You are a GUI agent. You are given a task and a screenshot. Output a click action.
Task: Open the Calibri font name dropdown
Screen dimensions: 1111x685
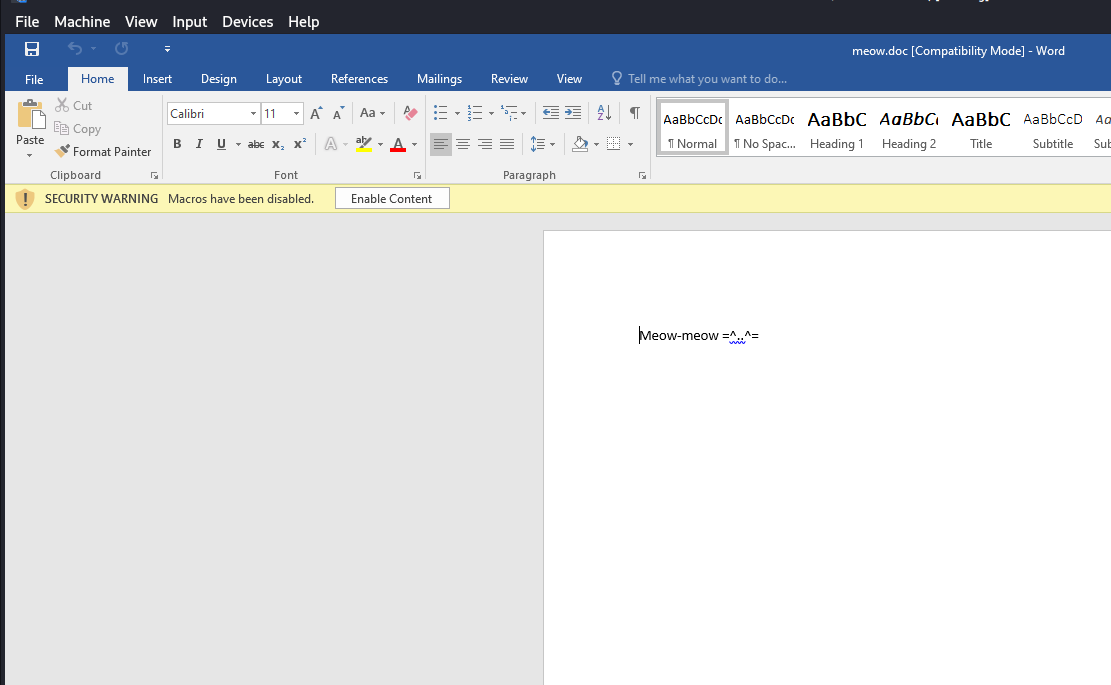(x=253, y=113)
